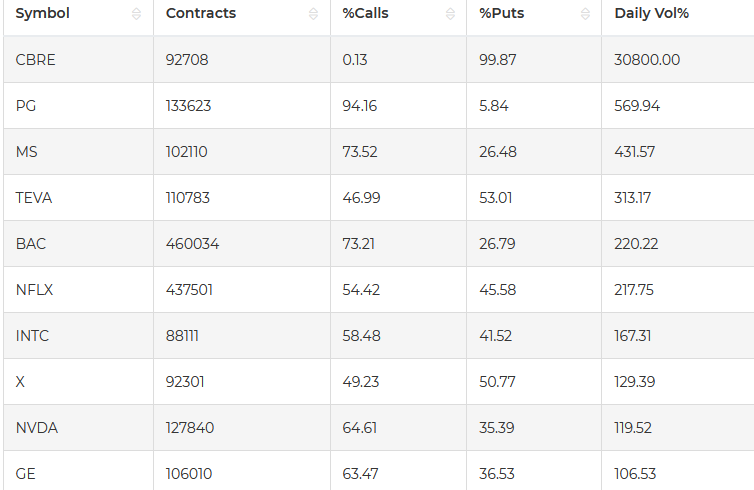The height and width of the screenshot is (490, 754).
Task: Click CBRE's Daily Vol% value 30800.00
Action: pos(647,60)
